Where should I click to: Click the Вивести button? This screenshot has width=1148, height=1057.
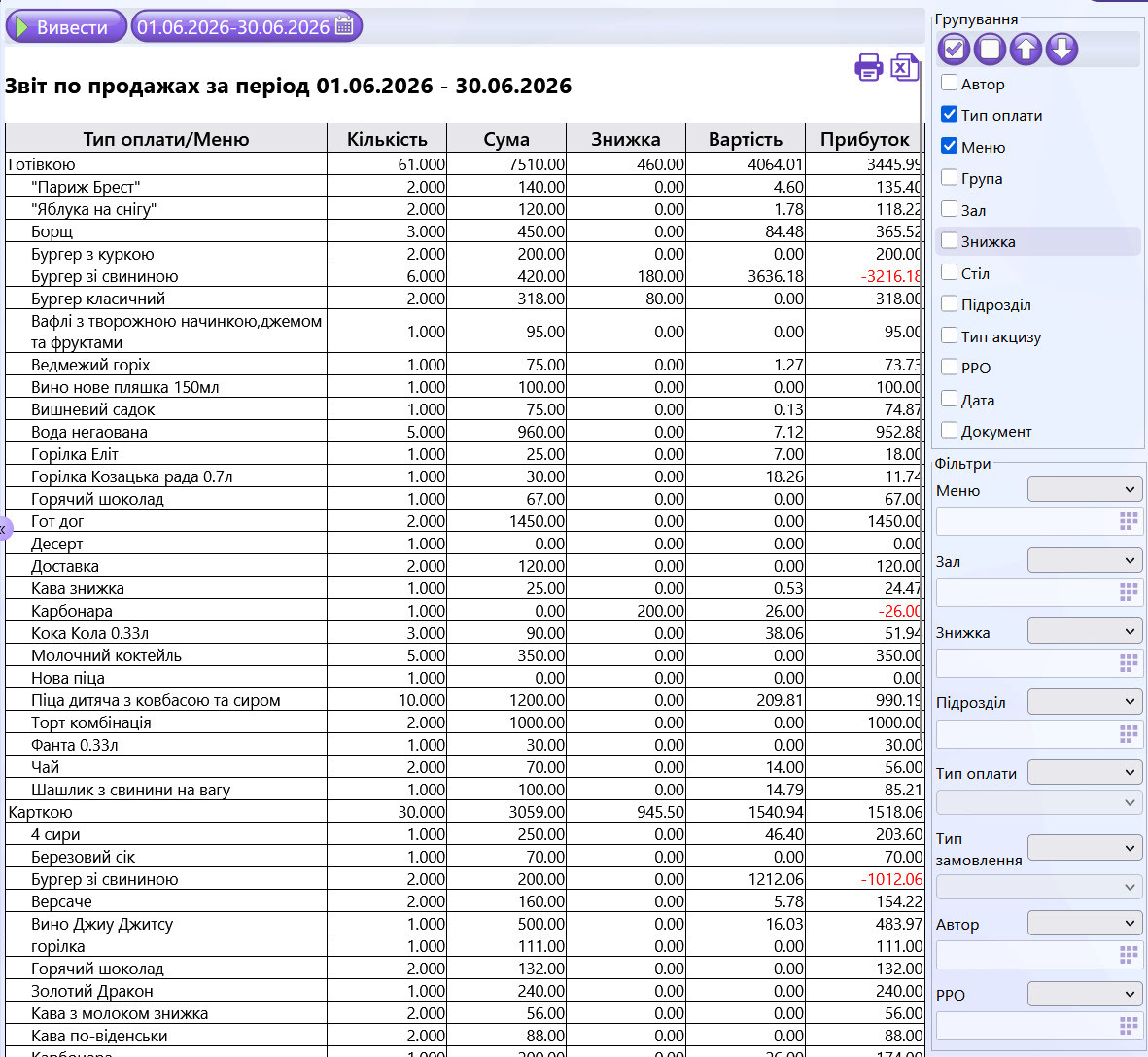[x=66, y=26]
